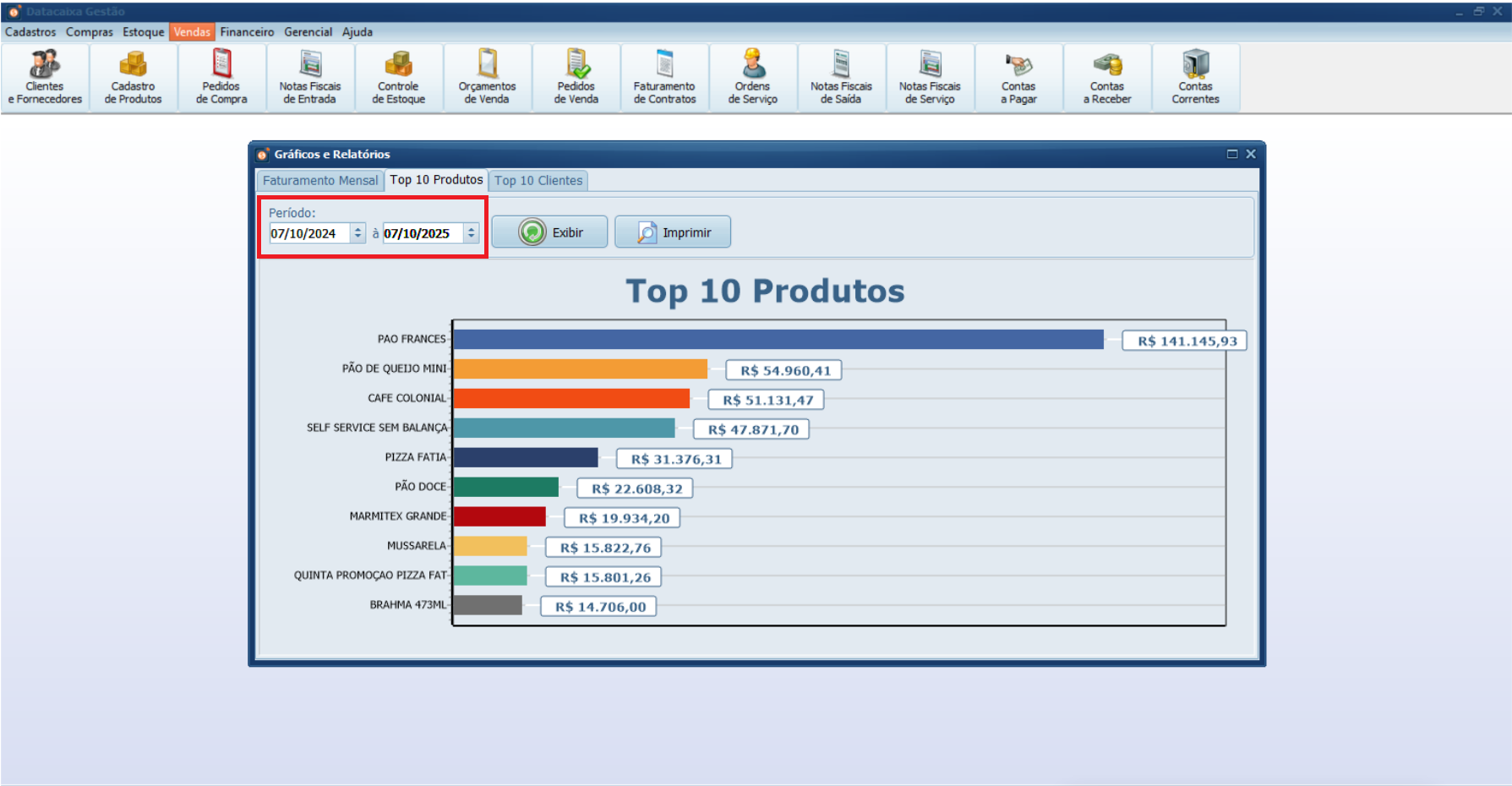Open Contas a Pagar in the toolbar
1512x786 pixels.
(x=1018, y=77)
